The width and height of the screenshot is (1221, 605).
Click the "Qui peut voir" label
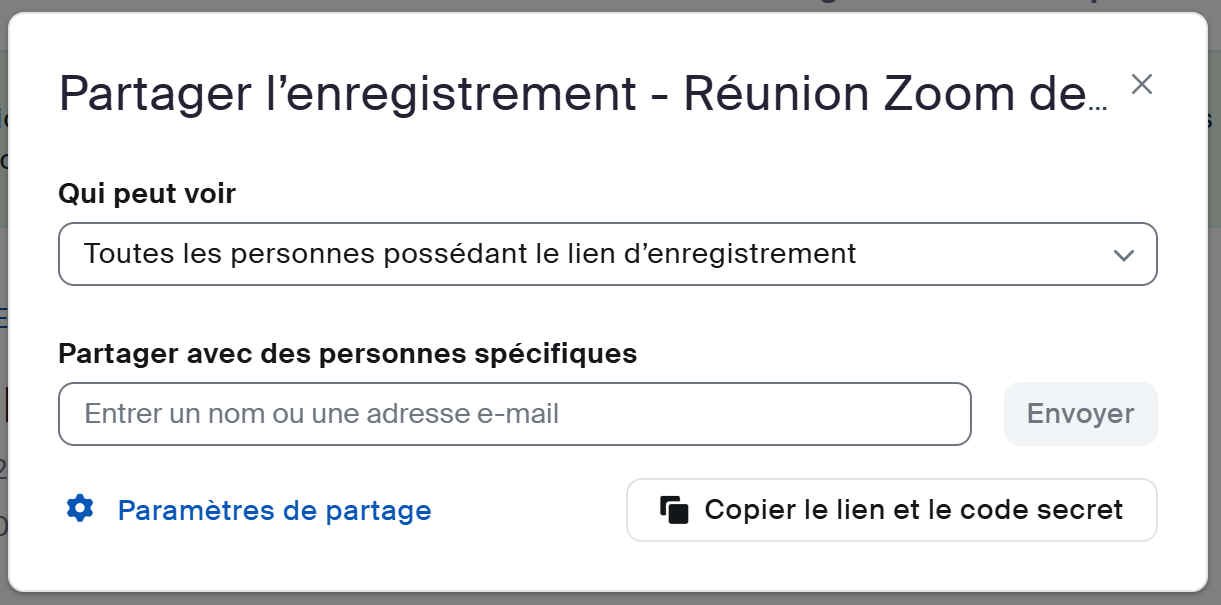pyautogui.click(x=147, y=193)
